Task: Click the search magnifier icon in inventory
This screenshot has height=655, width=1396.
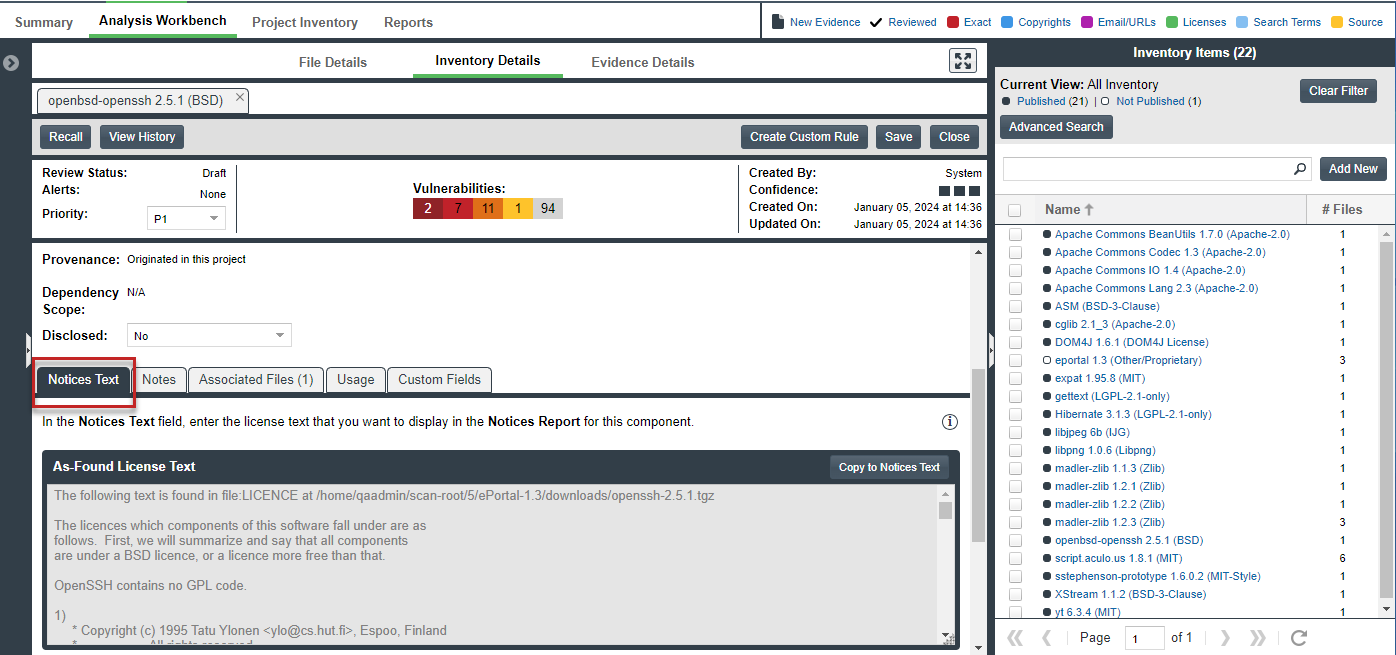Action: point(1300,169)
